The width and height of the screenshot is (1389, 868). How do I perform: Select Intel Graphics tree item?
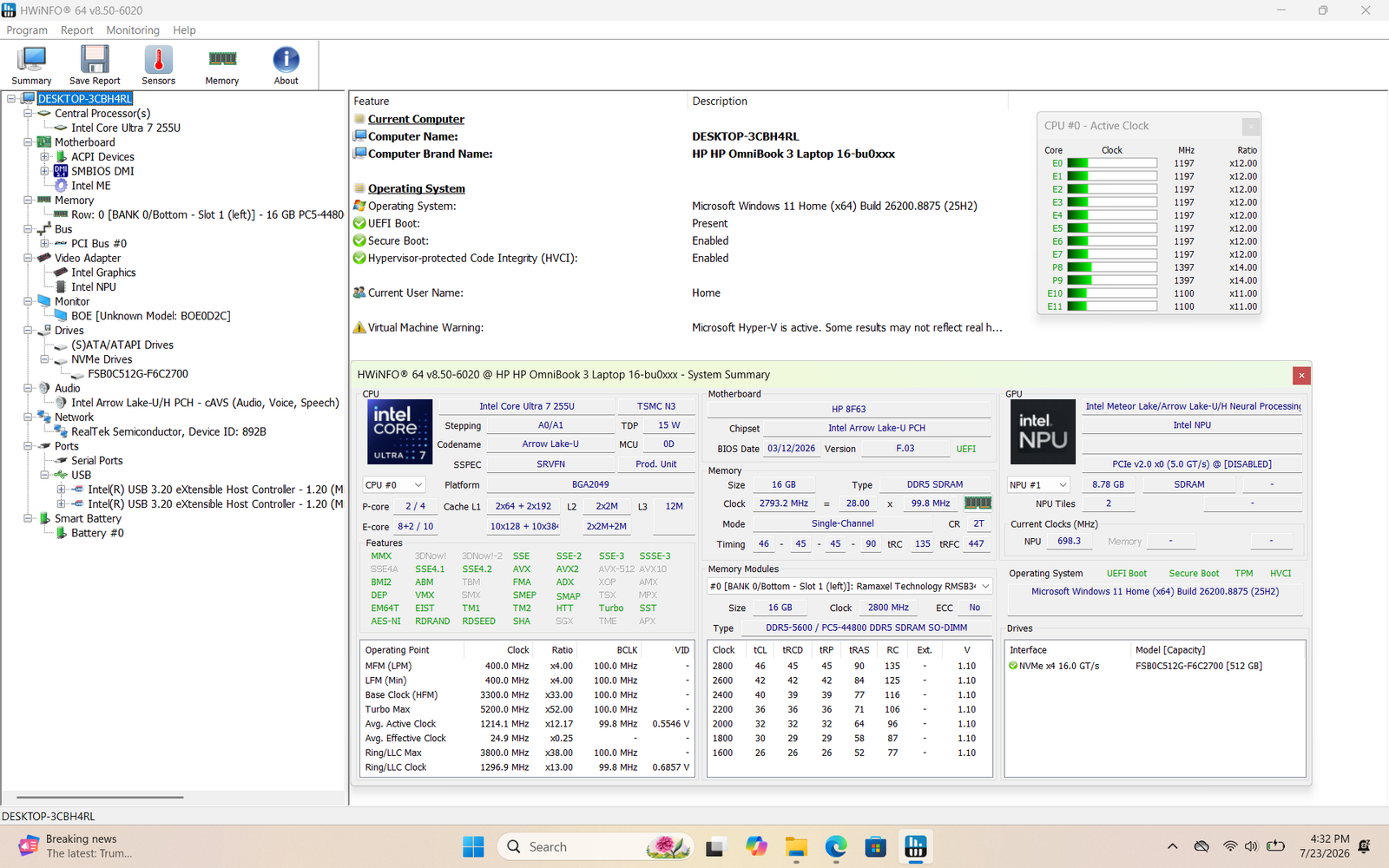pos(103,273)
